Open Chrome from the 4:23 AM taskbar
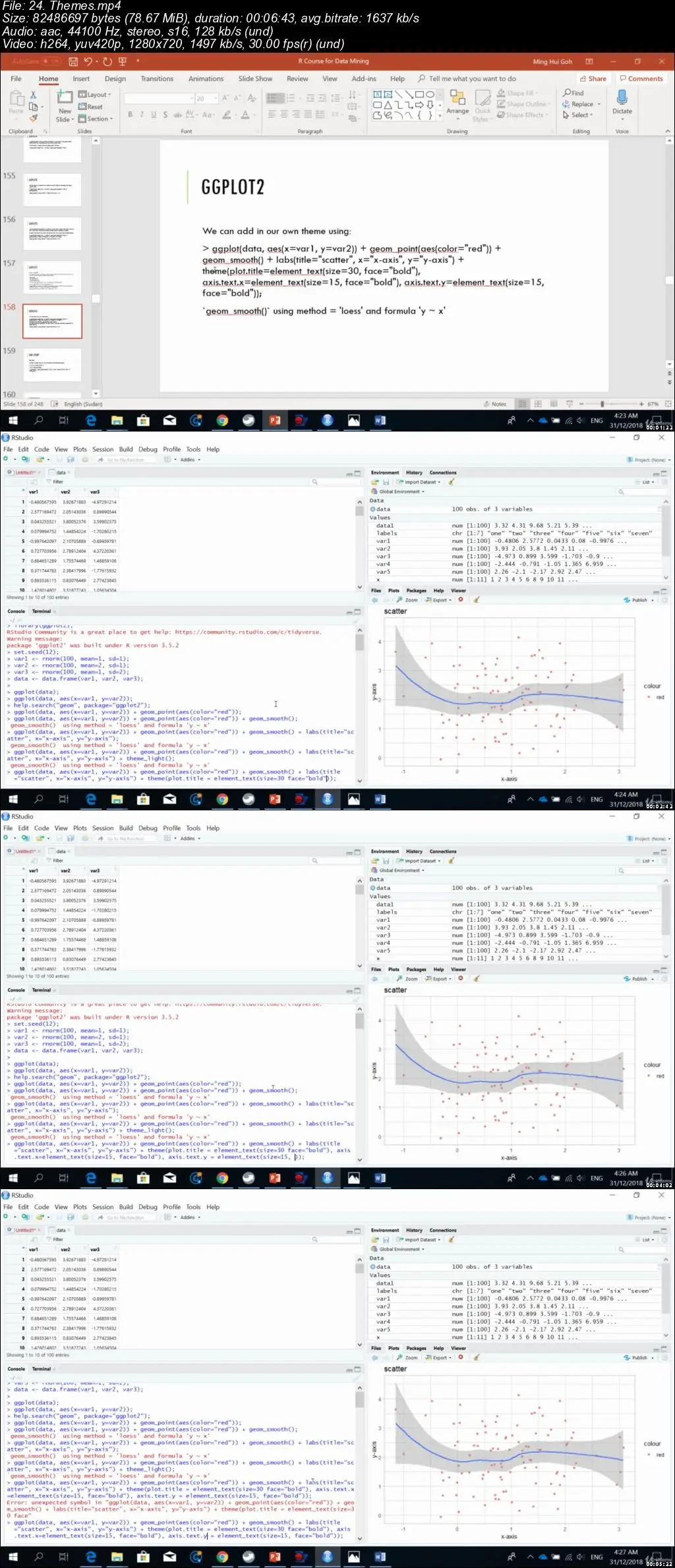The image size is (675, 1568). click(x=222, y=420)
